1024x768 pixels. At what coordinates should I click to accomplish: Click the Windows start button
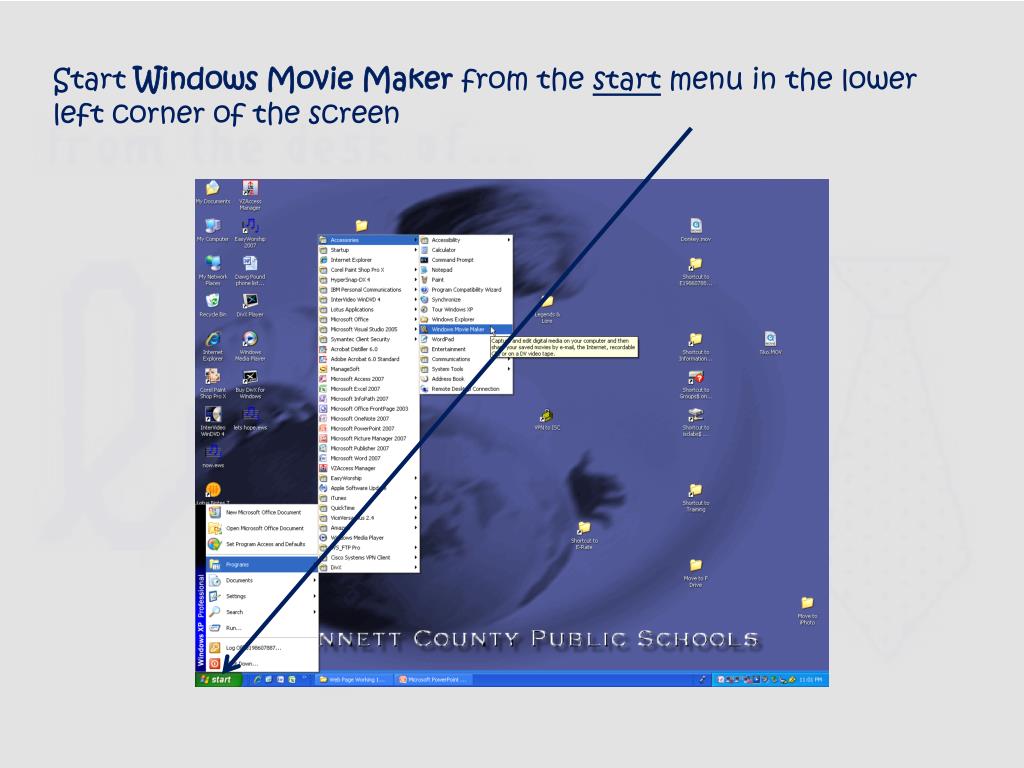(219, 680)
